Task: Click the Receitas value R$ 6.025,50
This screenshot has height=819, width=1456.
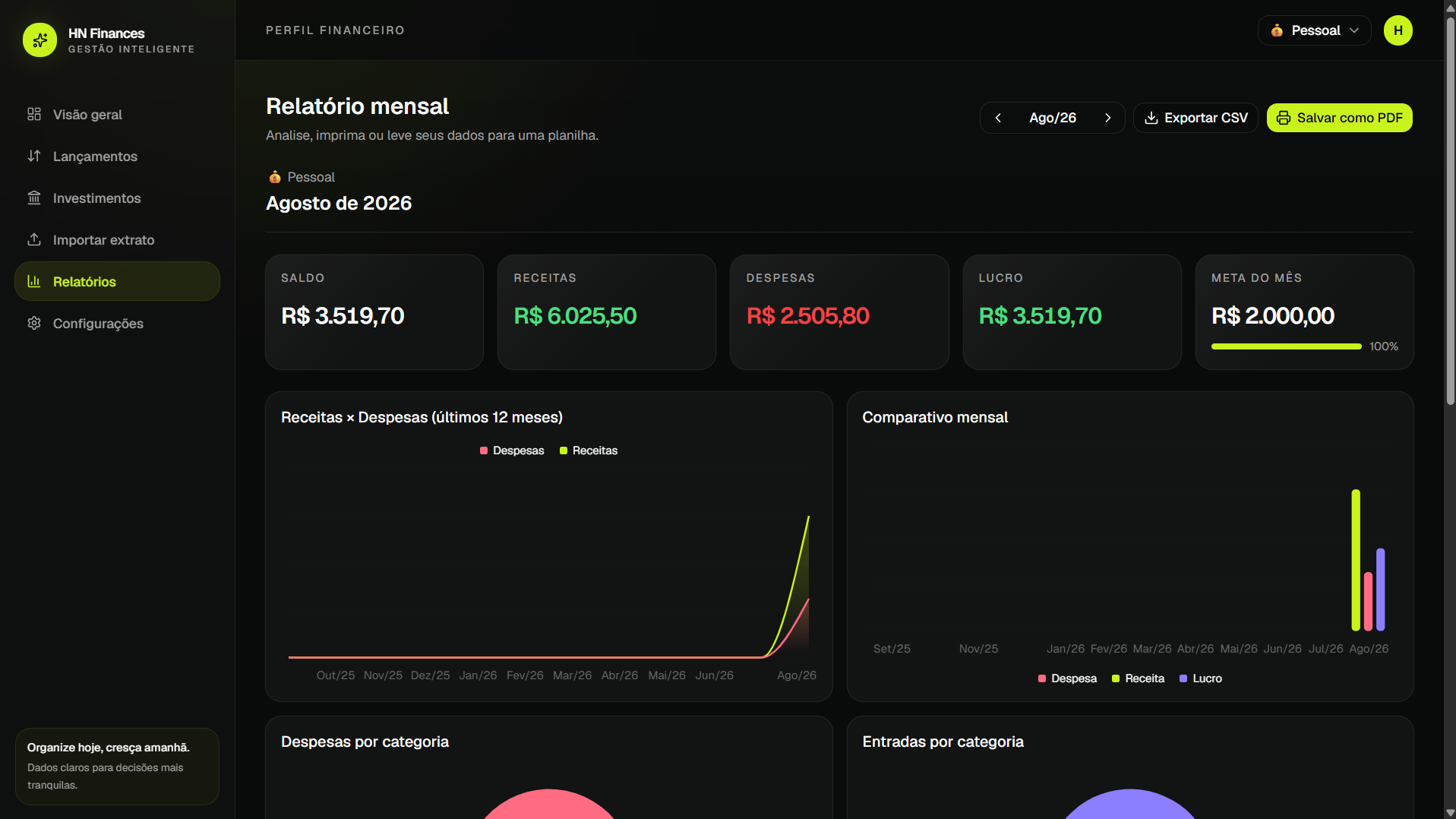Action: click(575, 315)
